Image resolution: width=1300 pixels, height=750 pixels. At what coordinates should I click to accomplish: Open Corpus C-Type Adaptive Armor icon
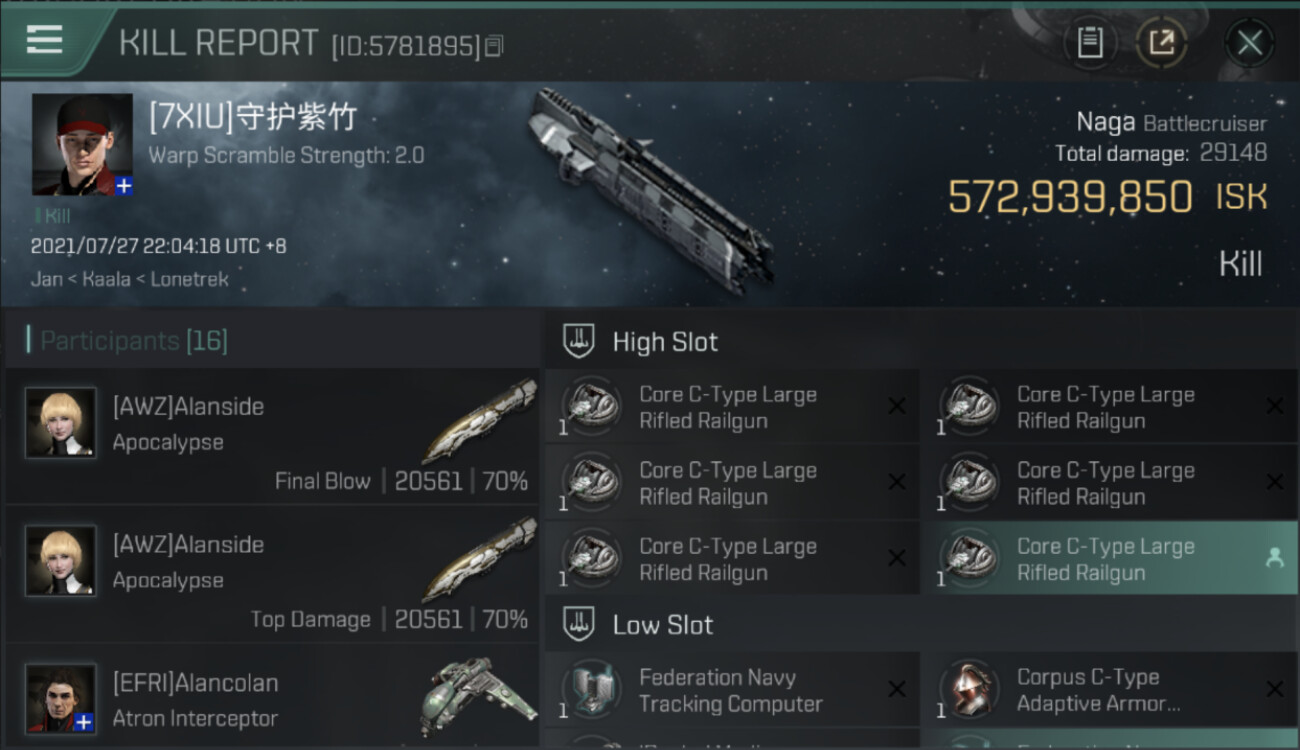point(968,690)
